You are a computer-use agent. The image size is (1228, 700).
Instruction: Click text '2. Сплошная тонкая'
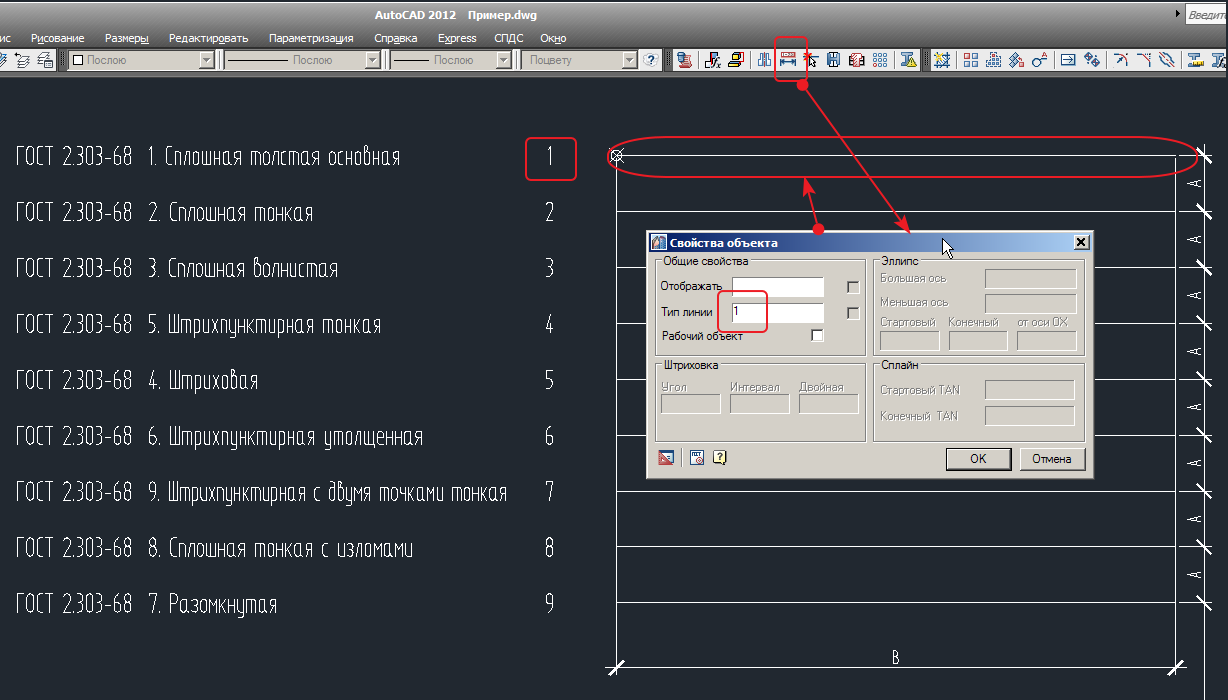(230, 213)
